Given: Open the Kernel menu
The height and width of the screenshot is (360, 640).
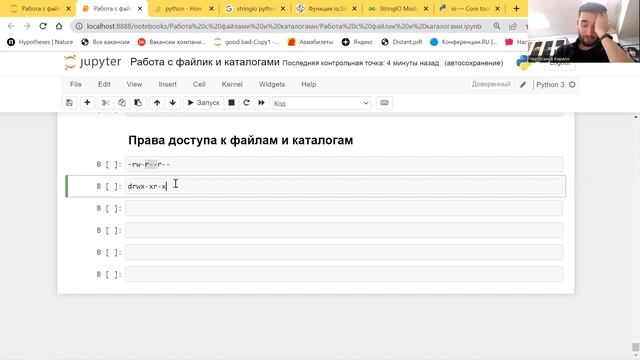Looking at the screenshot, I should click(232, 84).
